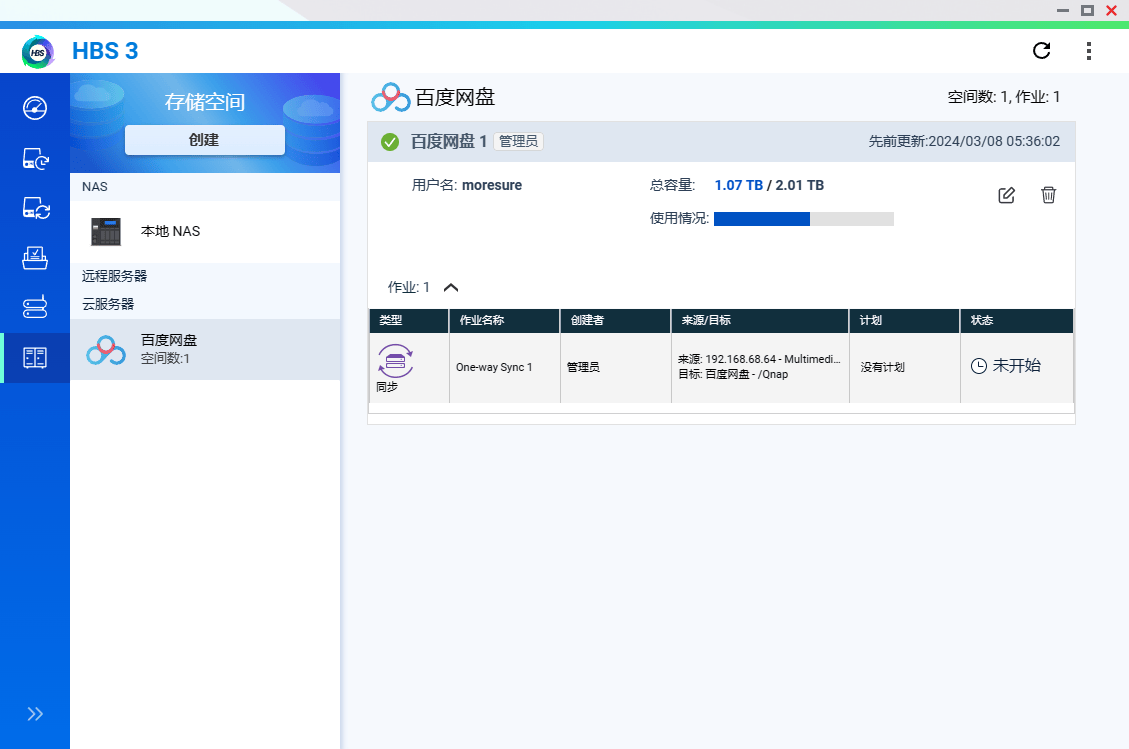Select the Restore sidebar icon

[35, 258]
